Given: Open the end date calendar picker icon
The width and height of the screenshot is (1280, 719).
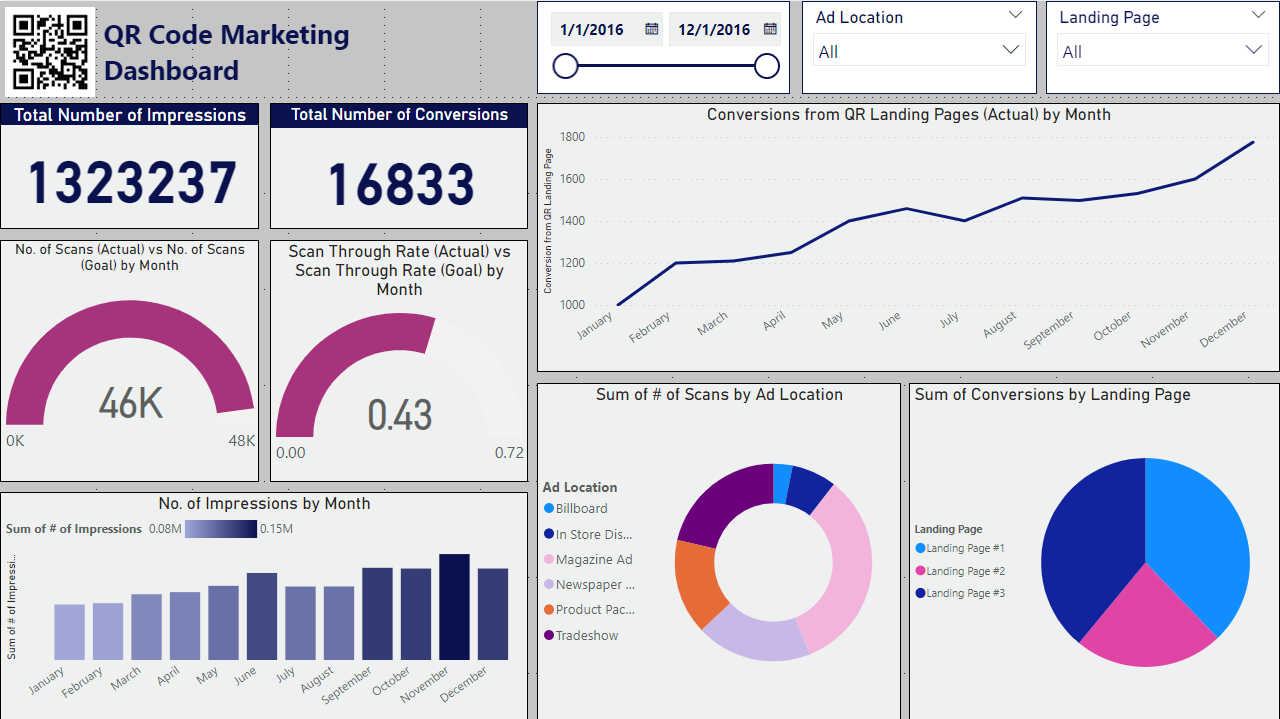Looking at the screenshot, I should 768,29.
